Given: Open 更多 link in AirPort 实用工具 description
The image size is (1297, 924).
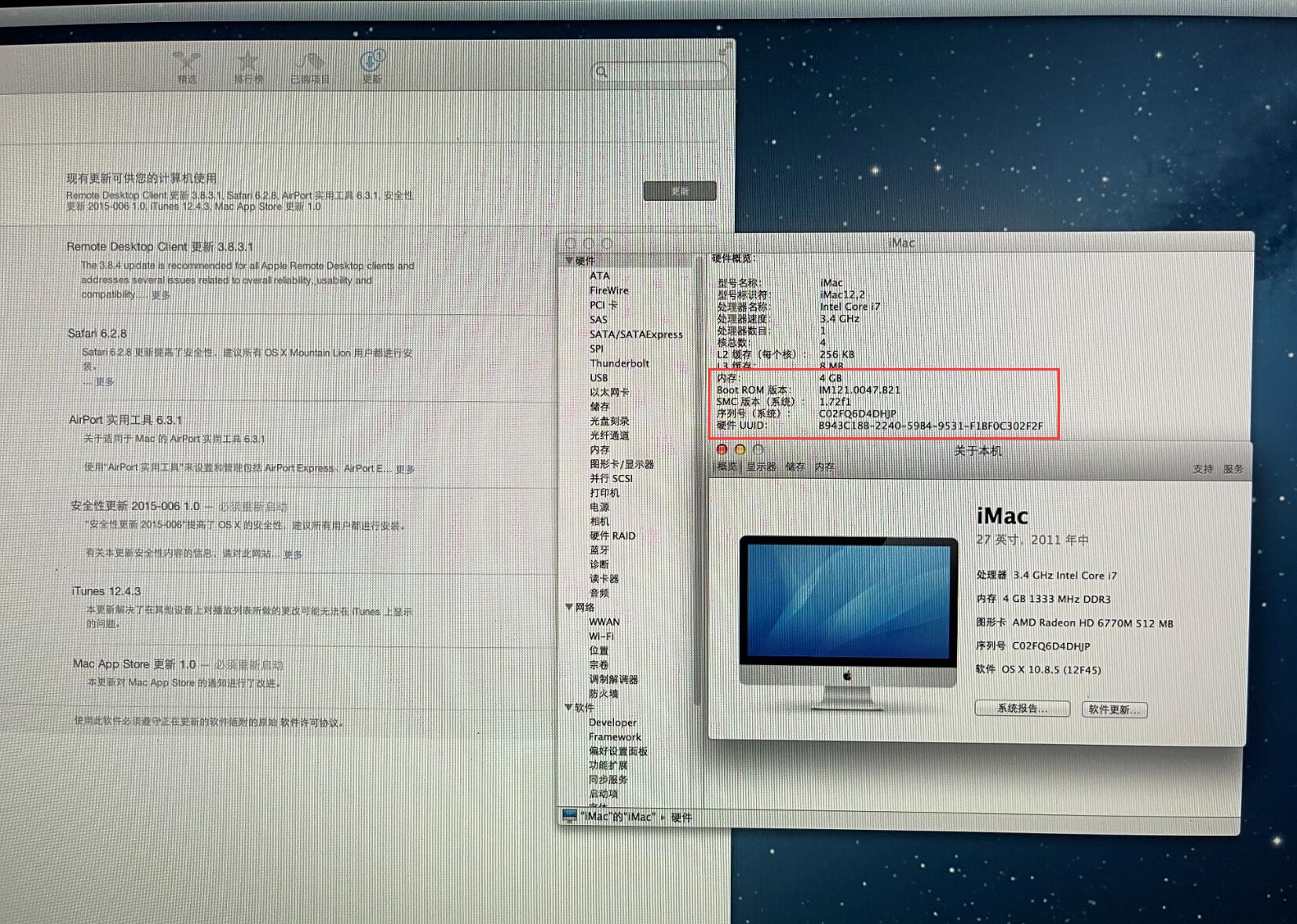Looking at the screenshot, I should (x=405, y=469).
